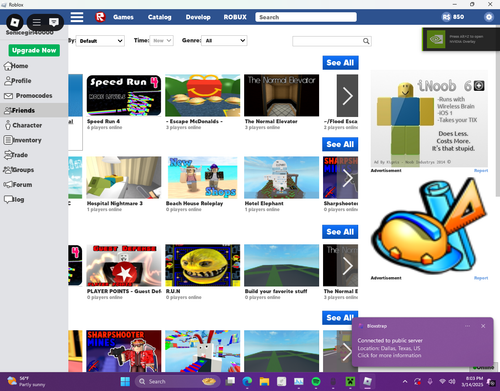Open Hospital Nightmare 3 thumbnail
Viewport: 500px width, 391px height.
124,178
